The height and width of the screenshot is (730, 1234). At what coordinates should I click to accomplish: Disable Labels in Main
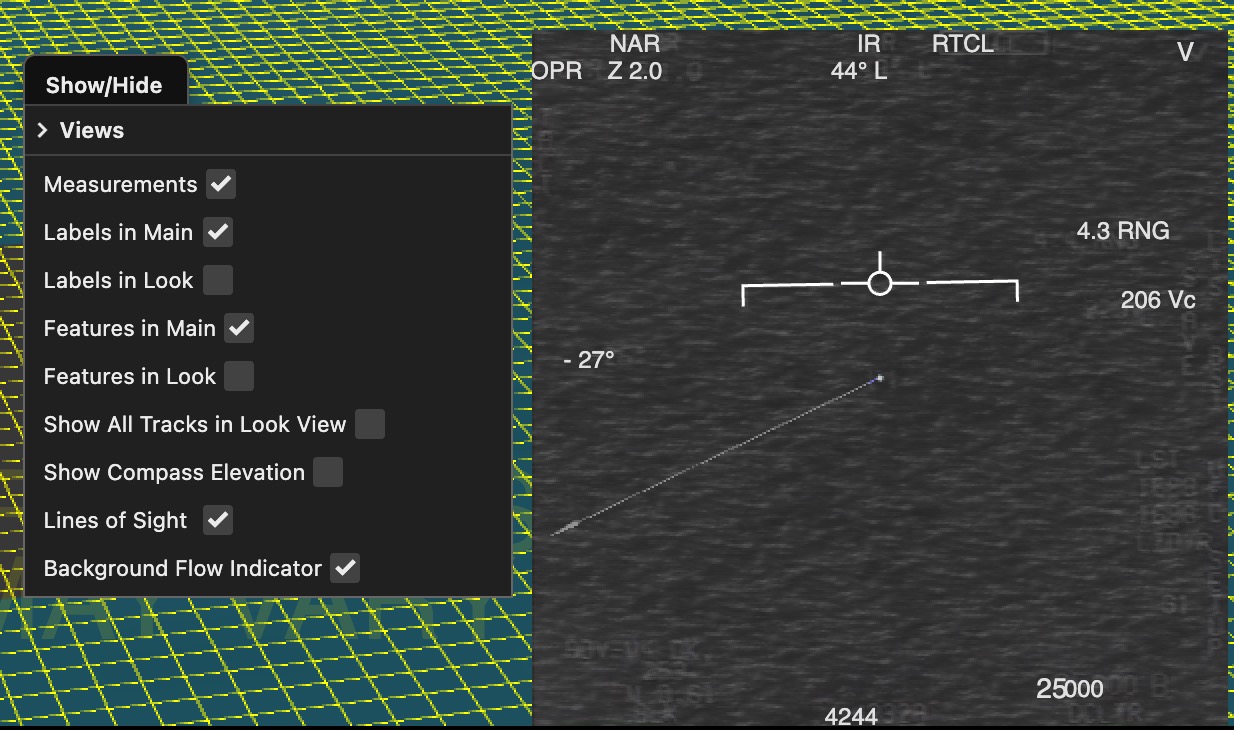pyautogui.click(x=218, y=232)
